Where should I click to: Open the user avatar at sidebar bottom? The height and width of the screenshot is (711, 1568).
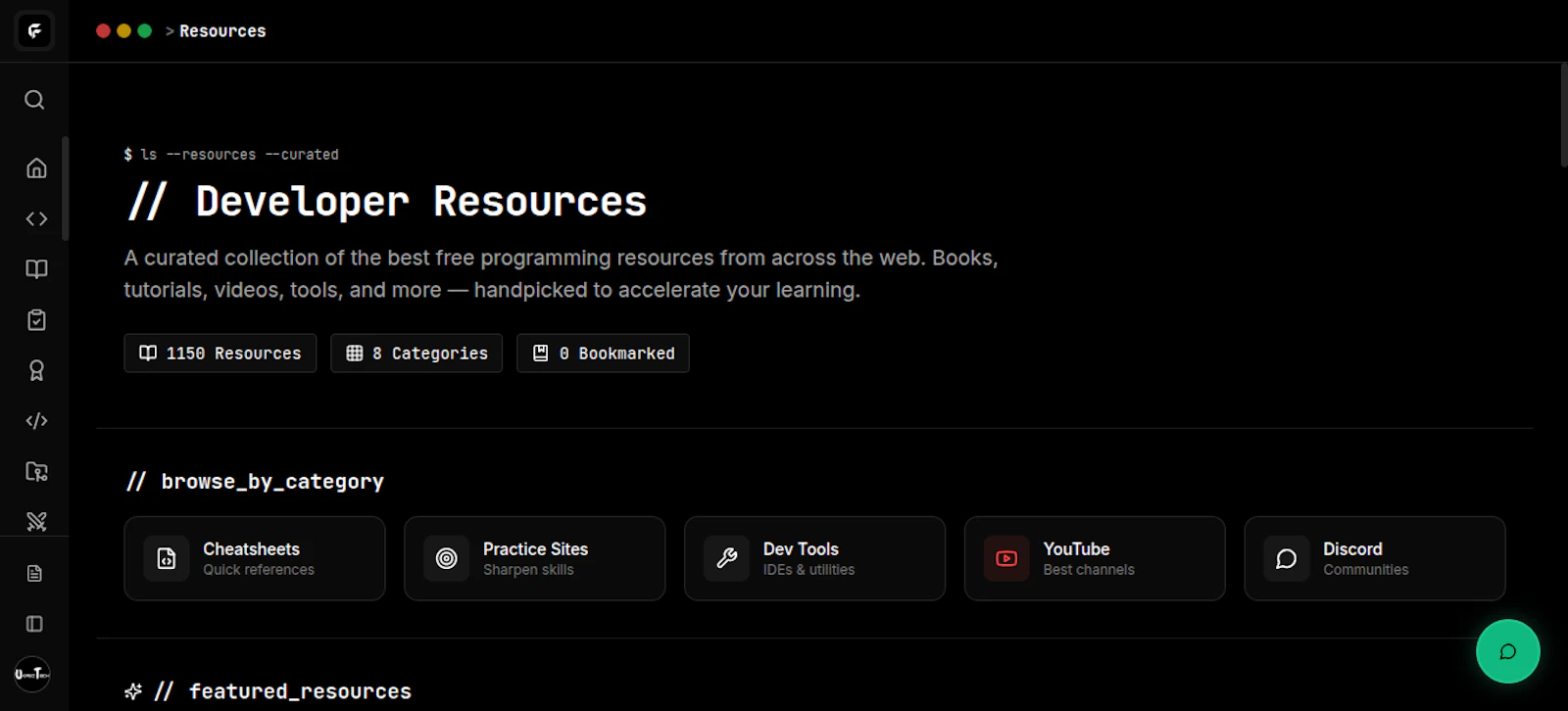point(32,674)
